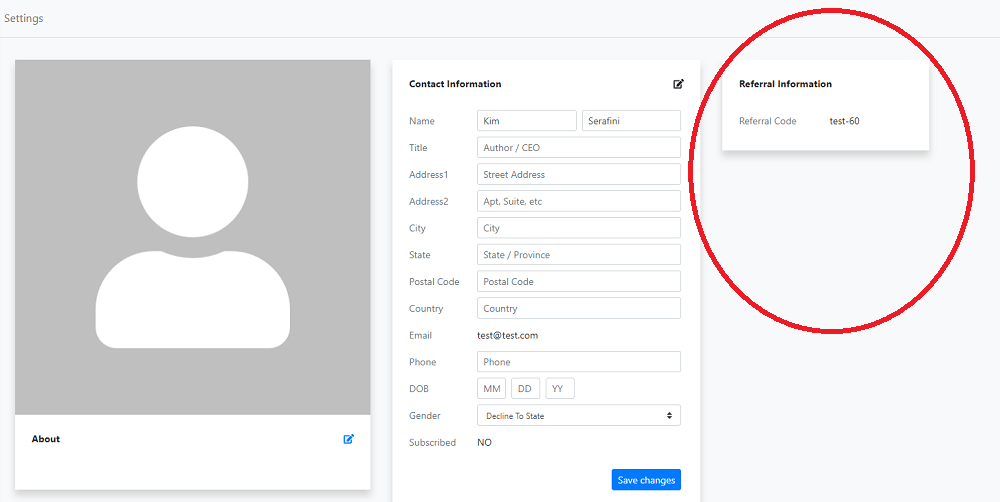Select the Phone input field
Viewport: 1000px width, 502px height.
coord(578,362)
